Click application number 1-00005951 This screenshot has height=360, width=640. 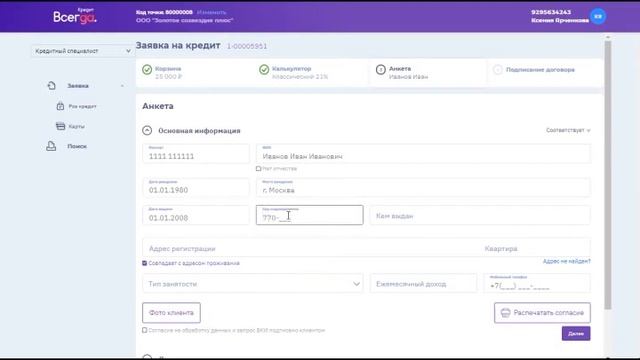coord(247,46)
